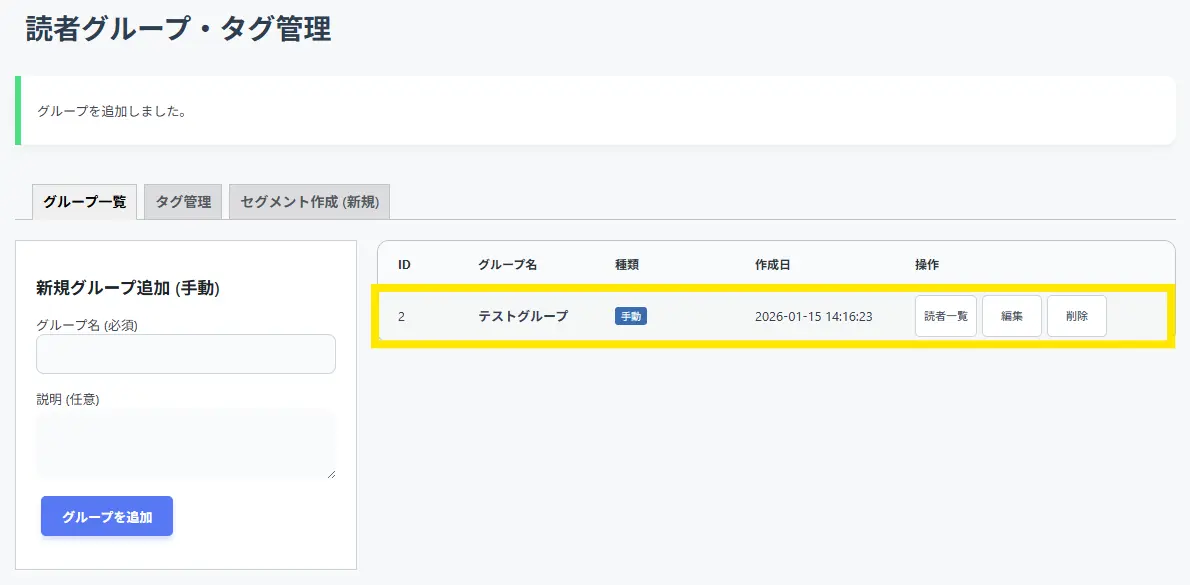Select the セグメント作成 (新規) tab
1190x585 pixels.
309,202
